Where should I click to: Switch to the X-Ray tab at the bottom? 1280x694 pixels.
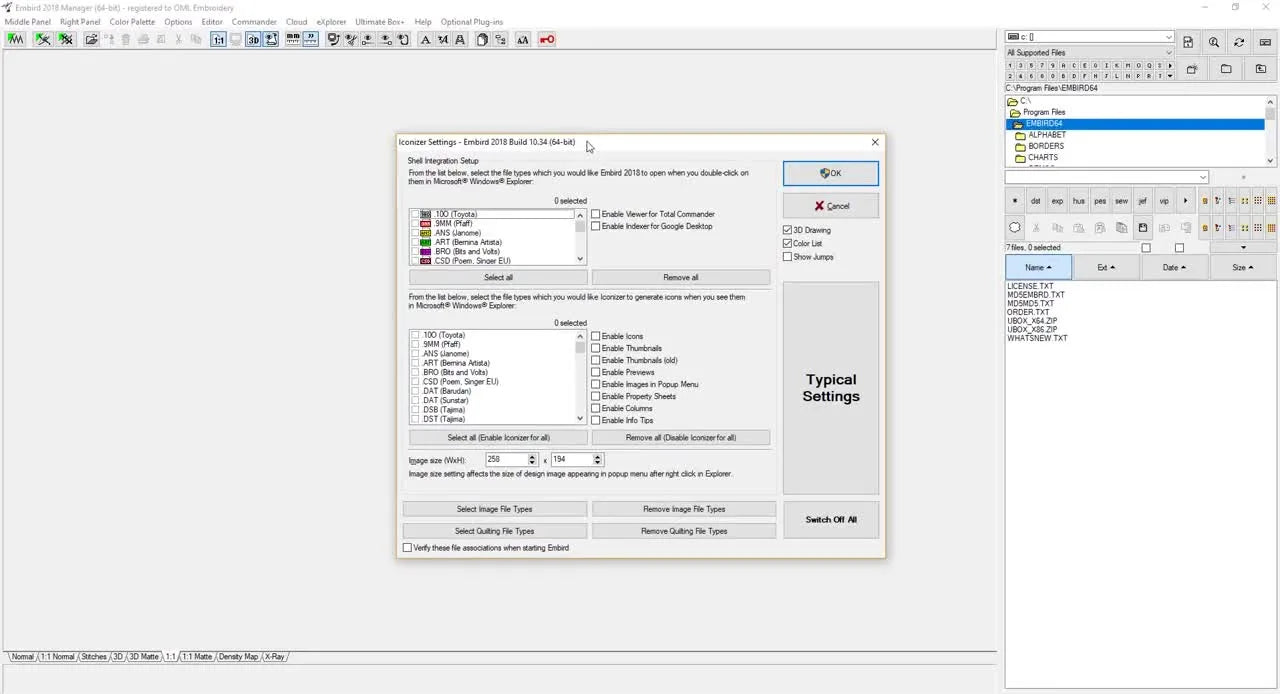pyautogui.click(x=274, y=656)
